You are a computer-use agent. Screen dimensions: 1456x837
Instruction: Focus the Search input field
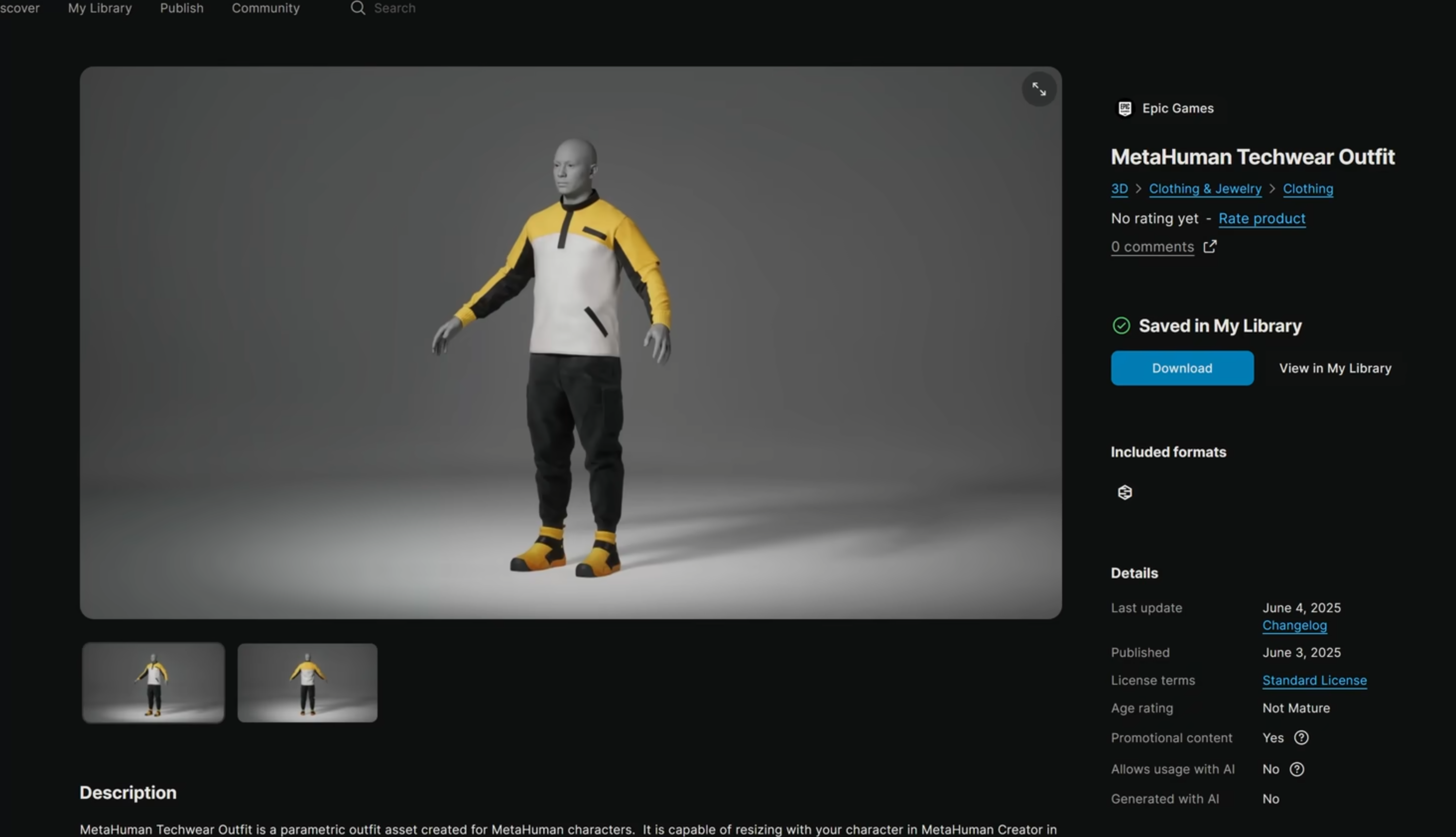tap(395, 8)
